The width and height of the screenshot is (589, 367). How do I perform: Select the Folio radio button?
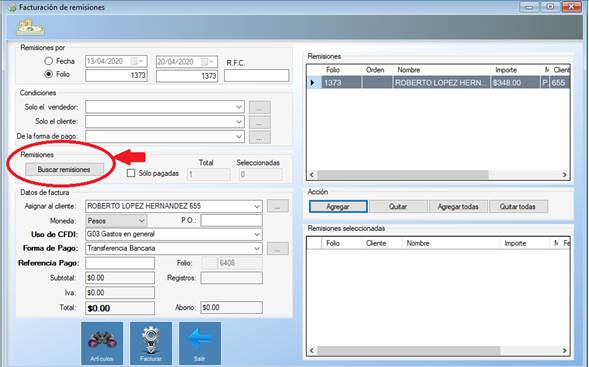[48, 74]
